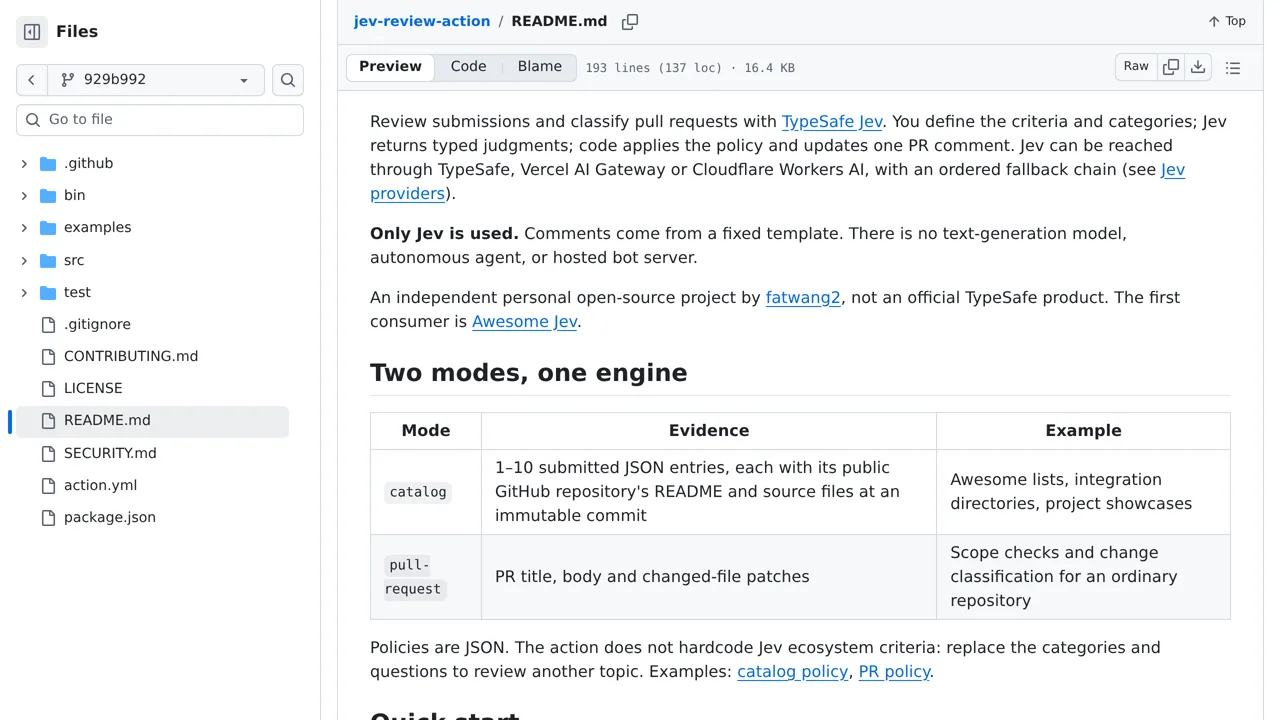This screenshot has height=720, width=1280.
Task: Open the jev-review-action breadcrumb link
Action: pos(422,21)
